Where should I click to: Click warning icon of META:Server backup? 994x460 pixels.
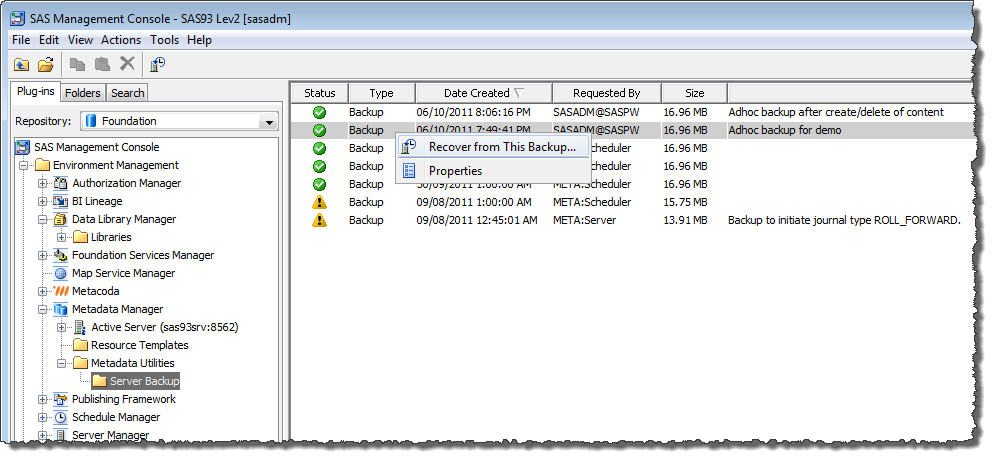[320, 220]
